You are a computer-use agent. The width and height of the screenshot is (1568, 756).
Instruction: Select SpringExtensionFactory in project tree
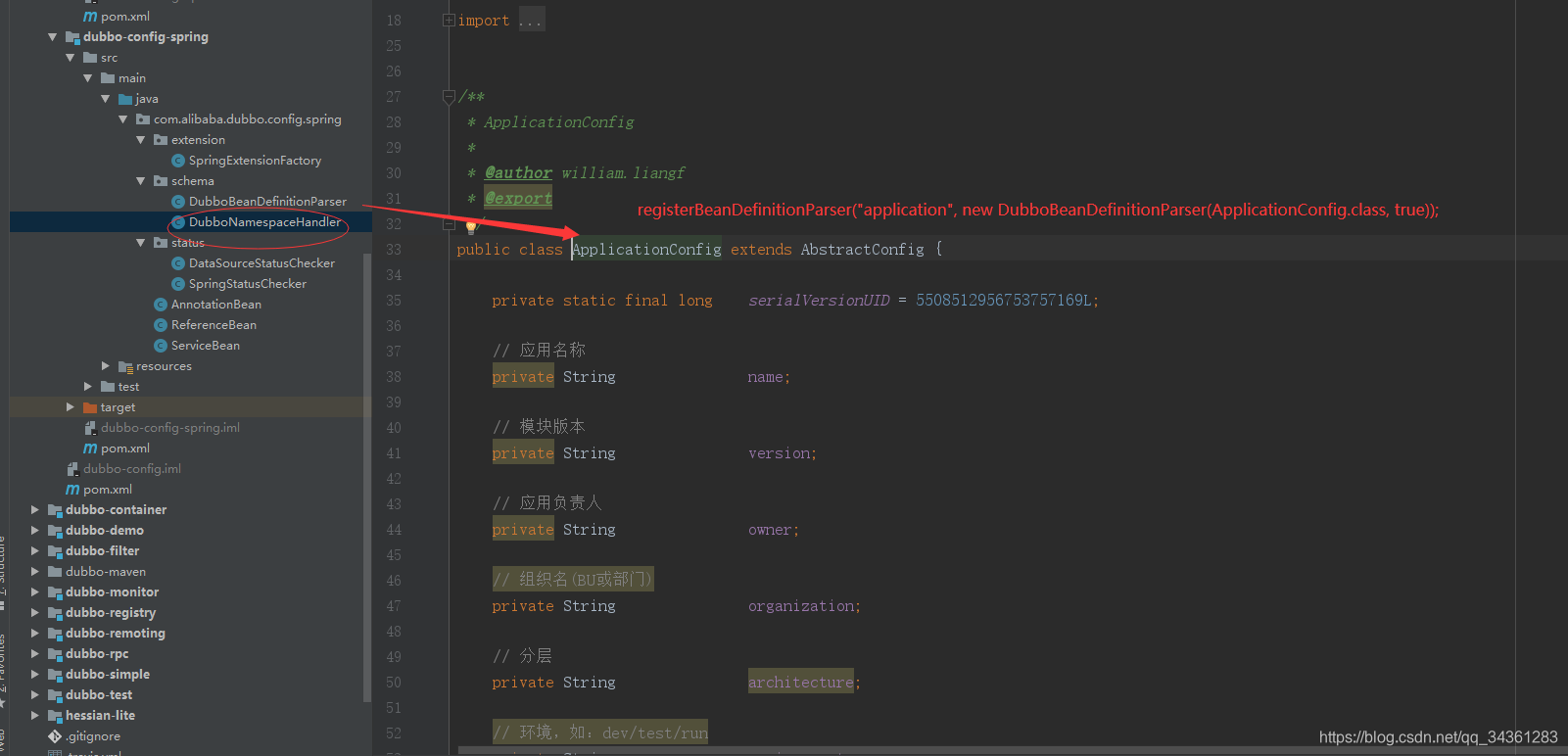pyautogui.click(x=255, y=161)
